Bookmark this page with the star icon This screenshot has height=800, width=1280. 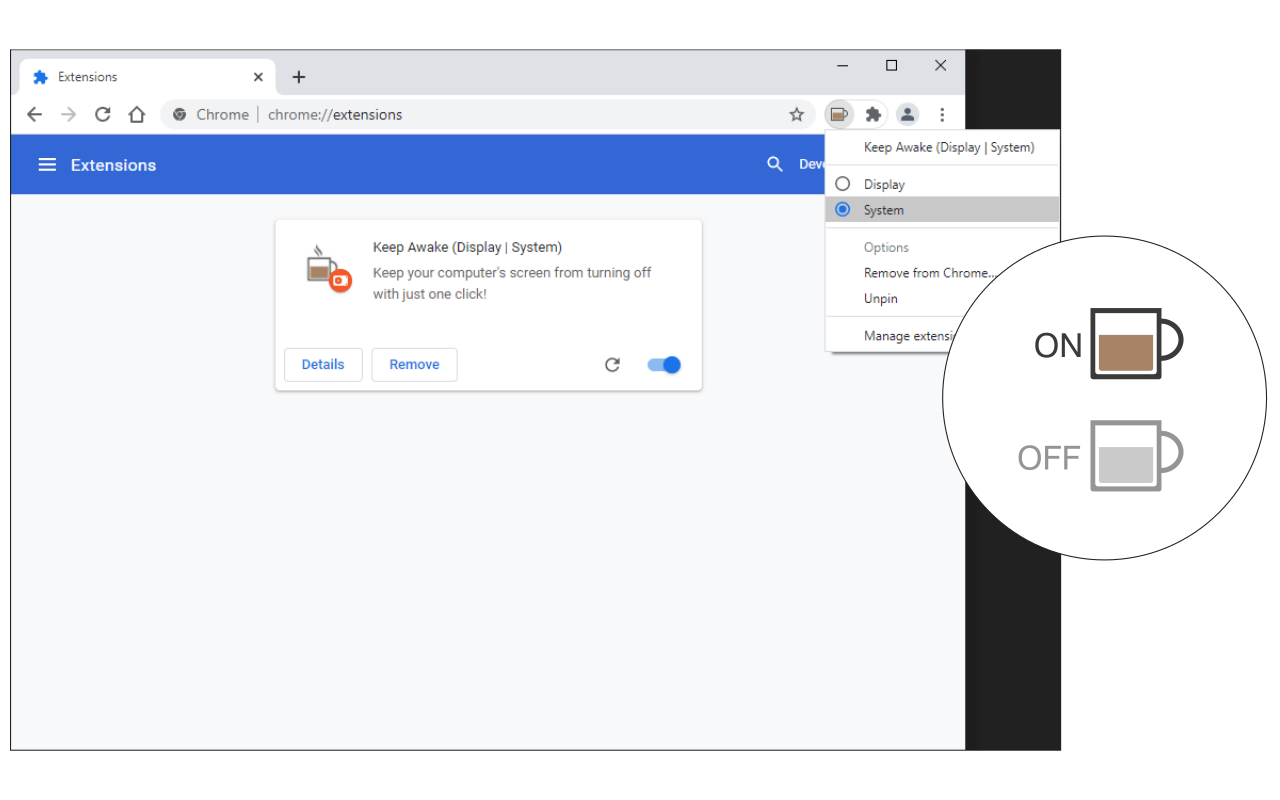click(796, 114)
